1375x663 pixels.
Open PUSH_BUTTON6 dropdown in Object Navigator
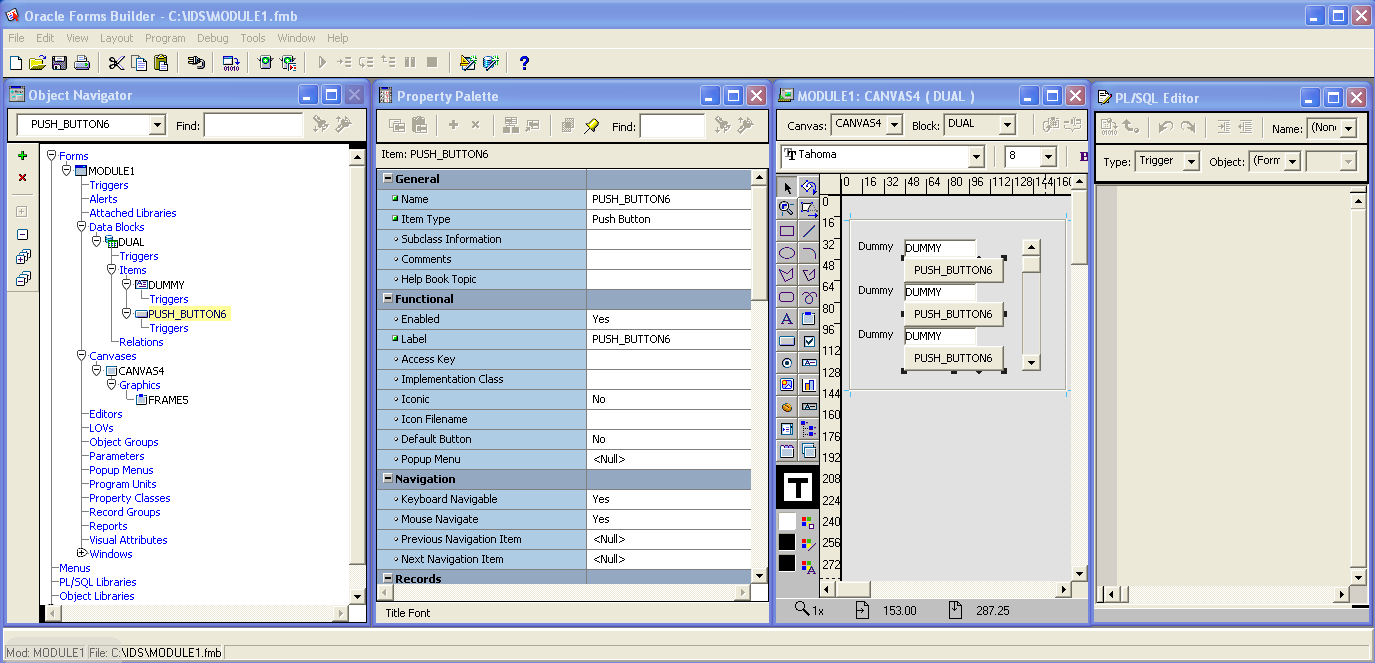pos(157,125)
